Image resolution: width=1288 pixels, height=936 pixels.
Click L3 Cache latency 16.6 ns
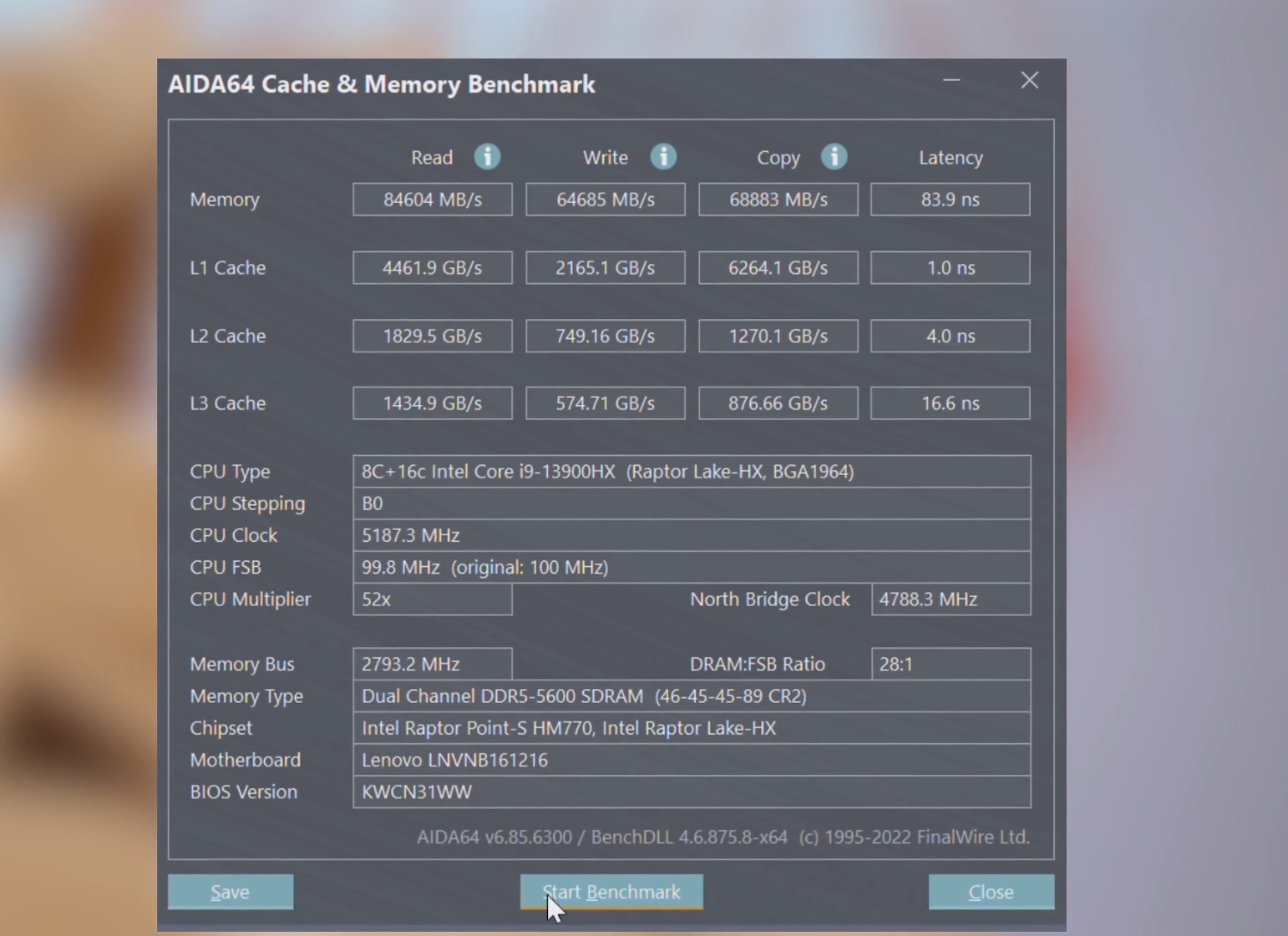951,403
